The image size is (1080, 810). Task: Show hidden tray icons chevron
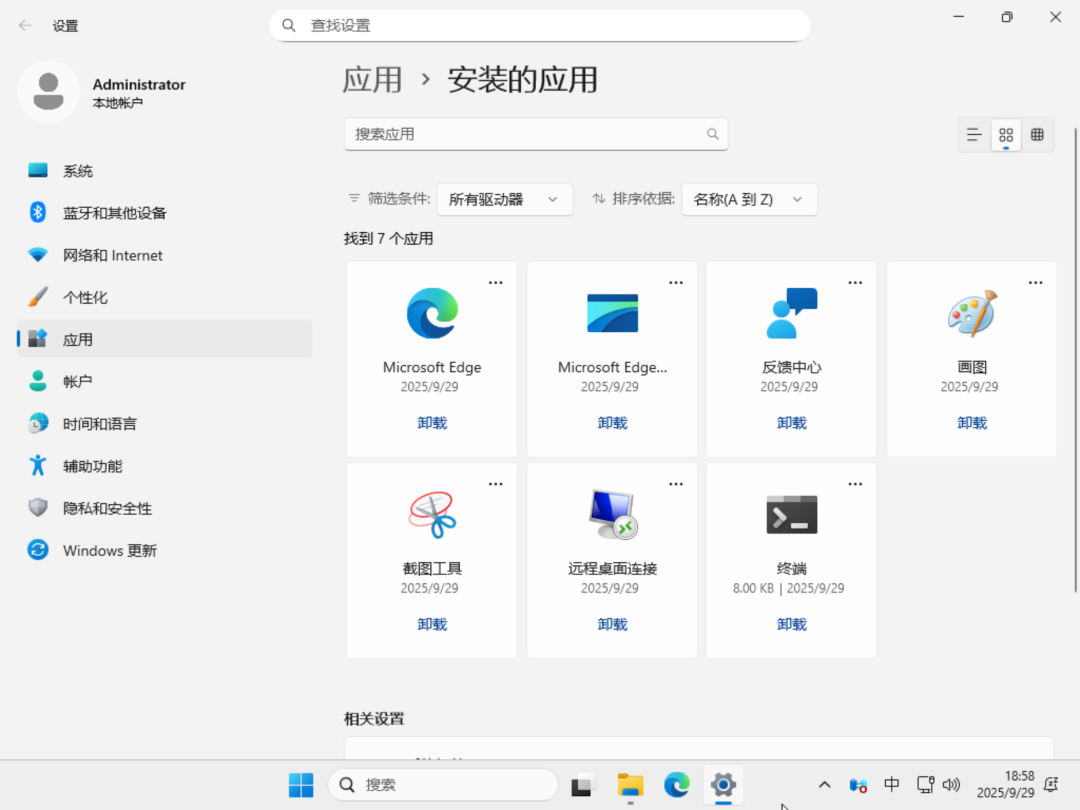point(824,785)
